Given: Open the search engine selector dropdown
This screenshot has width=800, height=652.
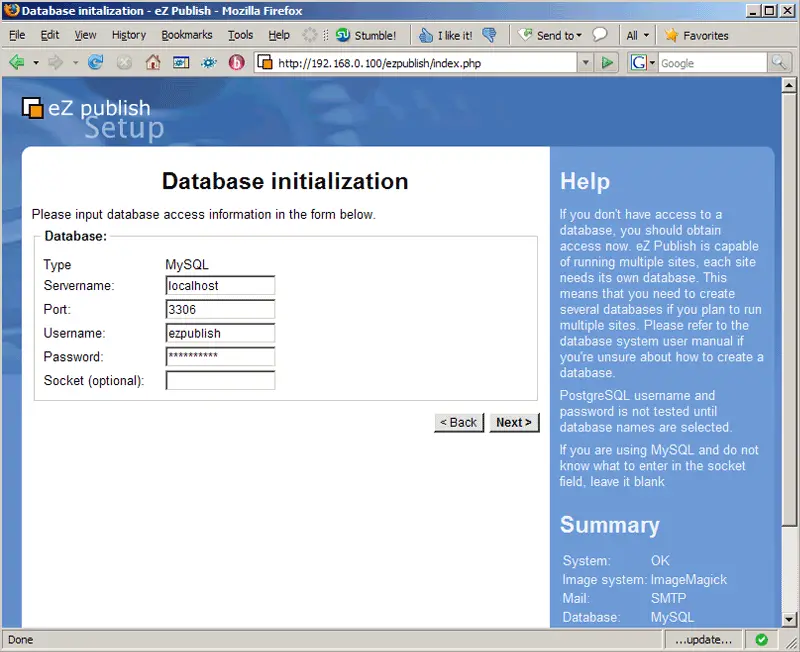Looking at the screenshot, I should [652, 63].
